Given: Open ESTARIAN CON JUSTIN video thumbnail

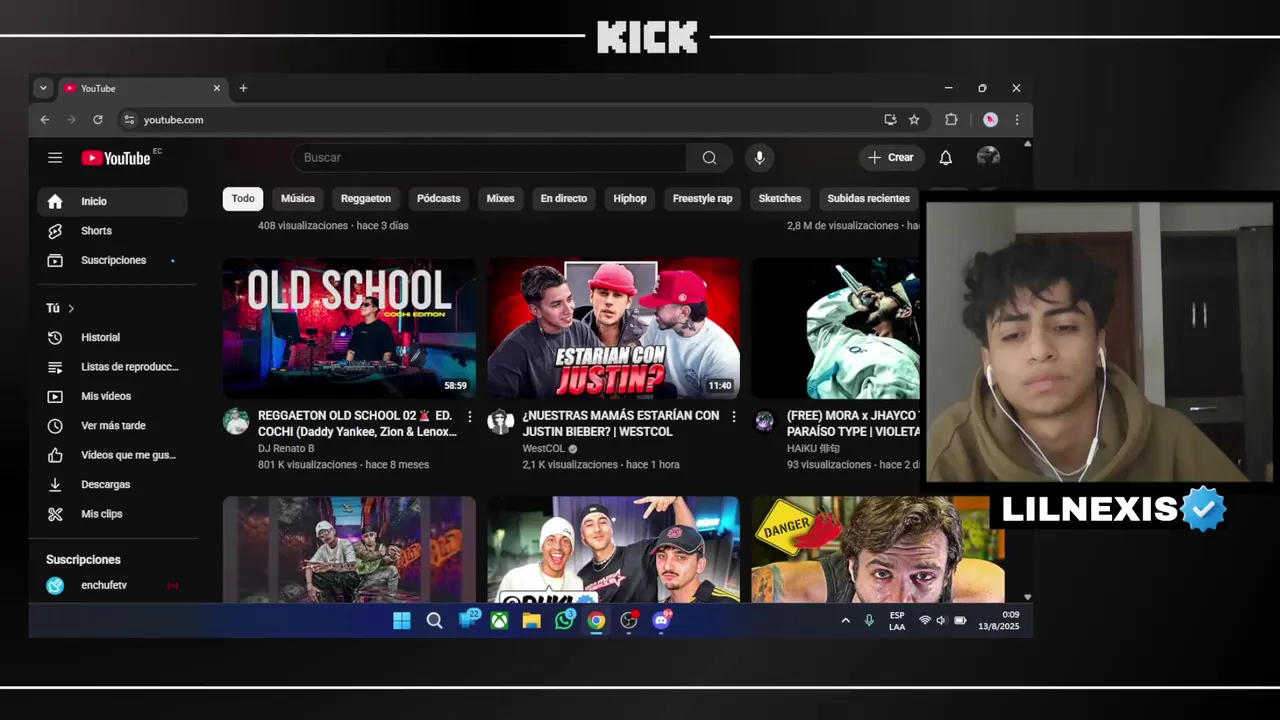Looking at the screenshot, I should pyautogui.click(x=613, y=328).
